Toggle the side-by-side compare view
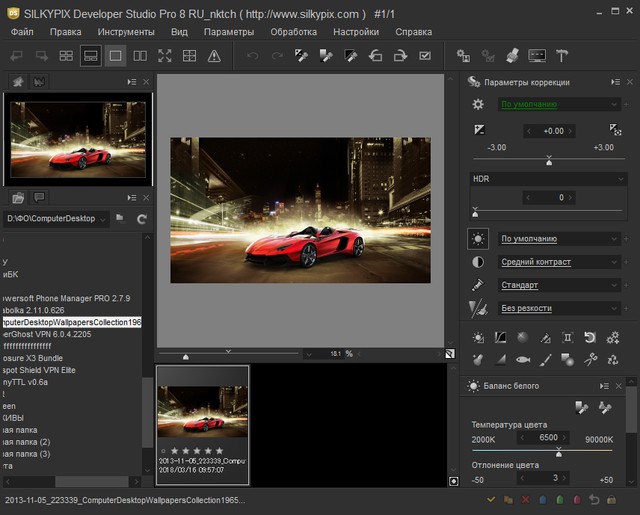This screenshot has width=640, height=515. click(140, 56)
